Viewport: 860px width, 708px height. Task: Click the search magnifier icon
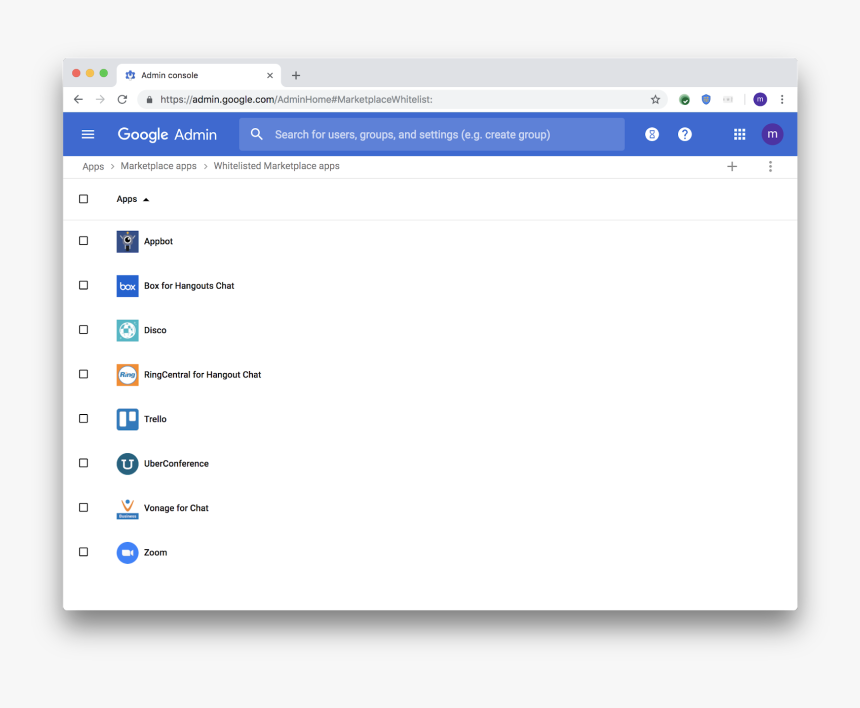tap(256, 134)
